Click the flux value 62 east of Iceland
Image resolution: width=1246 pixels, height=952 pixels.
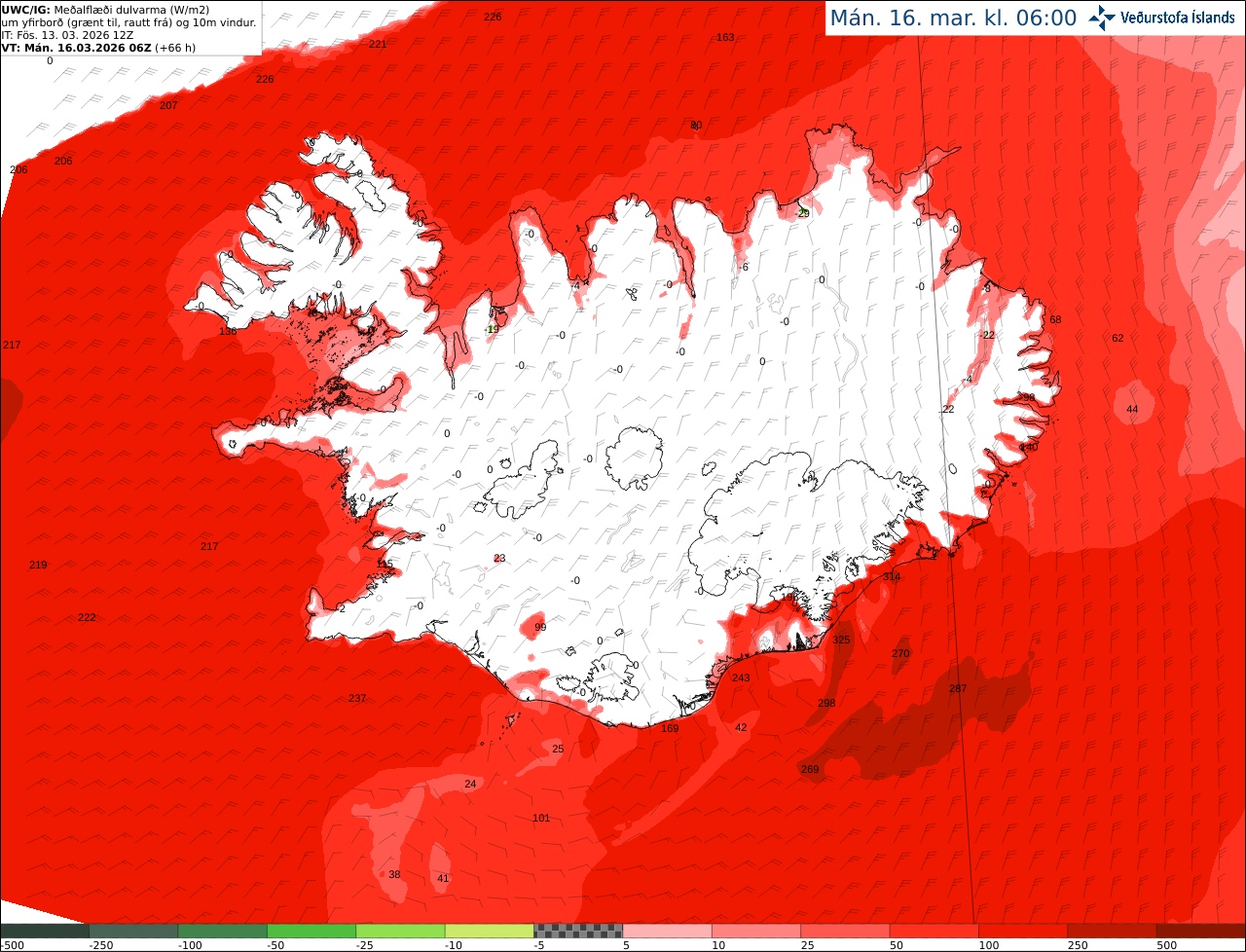pos(1118,338)
